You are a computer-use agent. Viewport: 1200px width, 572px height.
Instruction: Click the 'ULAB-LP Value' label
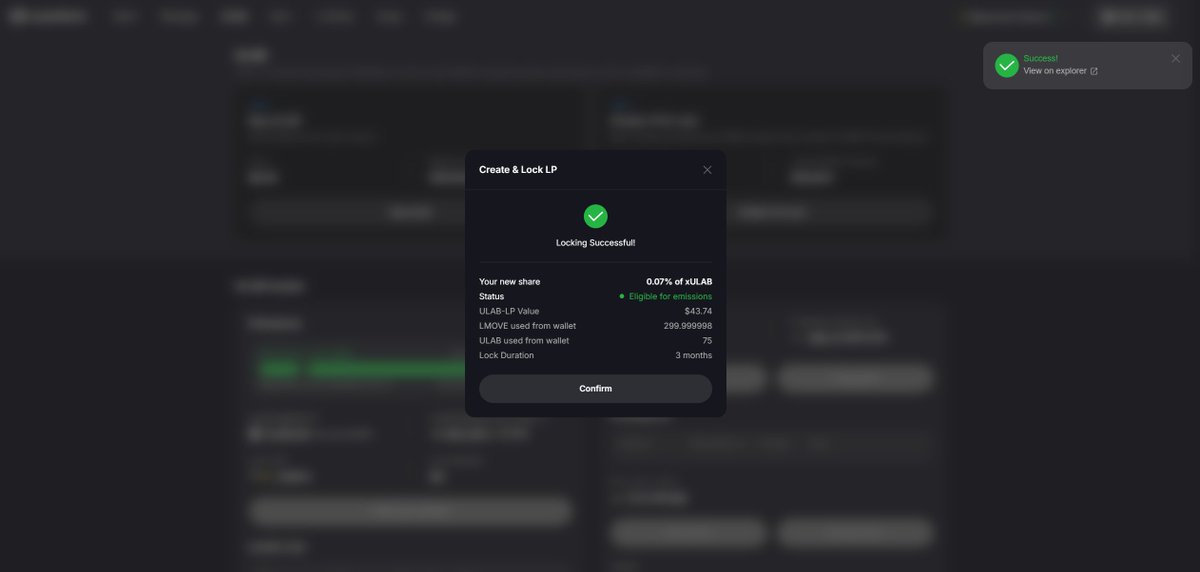(509, 312)
